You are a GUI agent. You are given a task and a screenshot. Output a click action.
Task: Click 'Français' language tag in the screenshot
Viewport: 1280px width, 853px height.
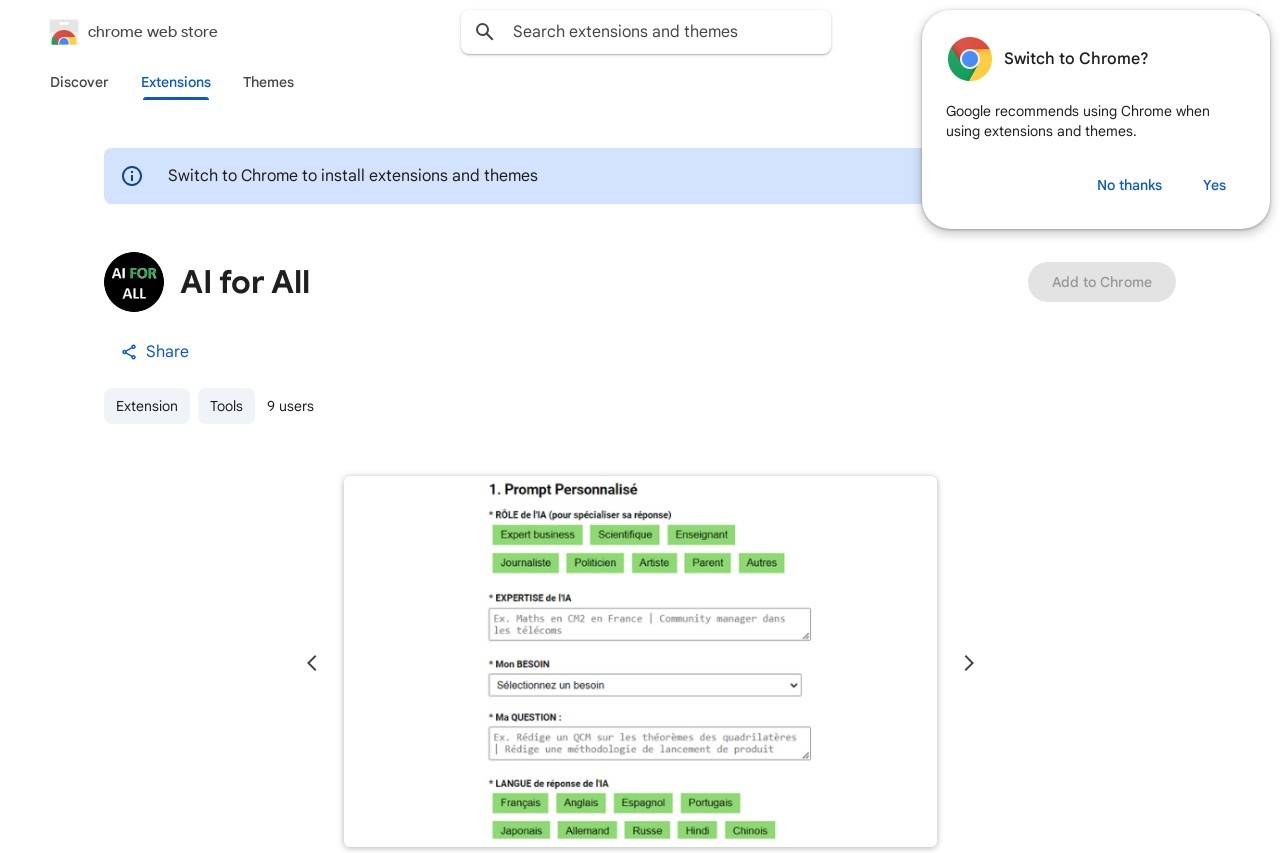521,803
